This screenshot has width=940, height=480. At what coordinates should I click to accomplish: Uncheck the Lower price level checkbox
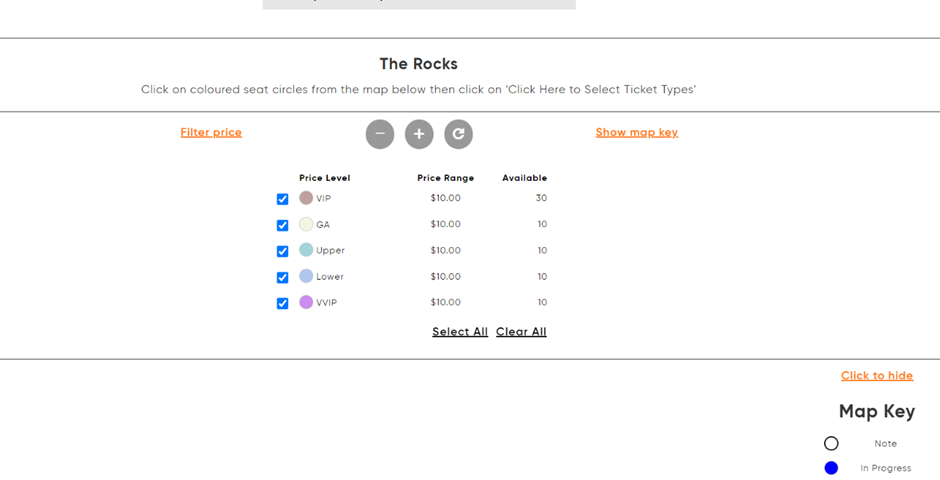click(282, 277)
